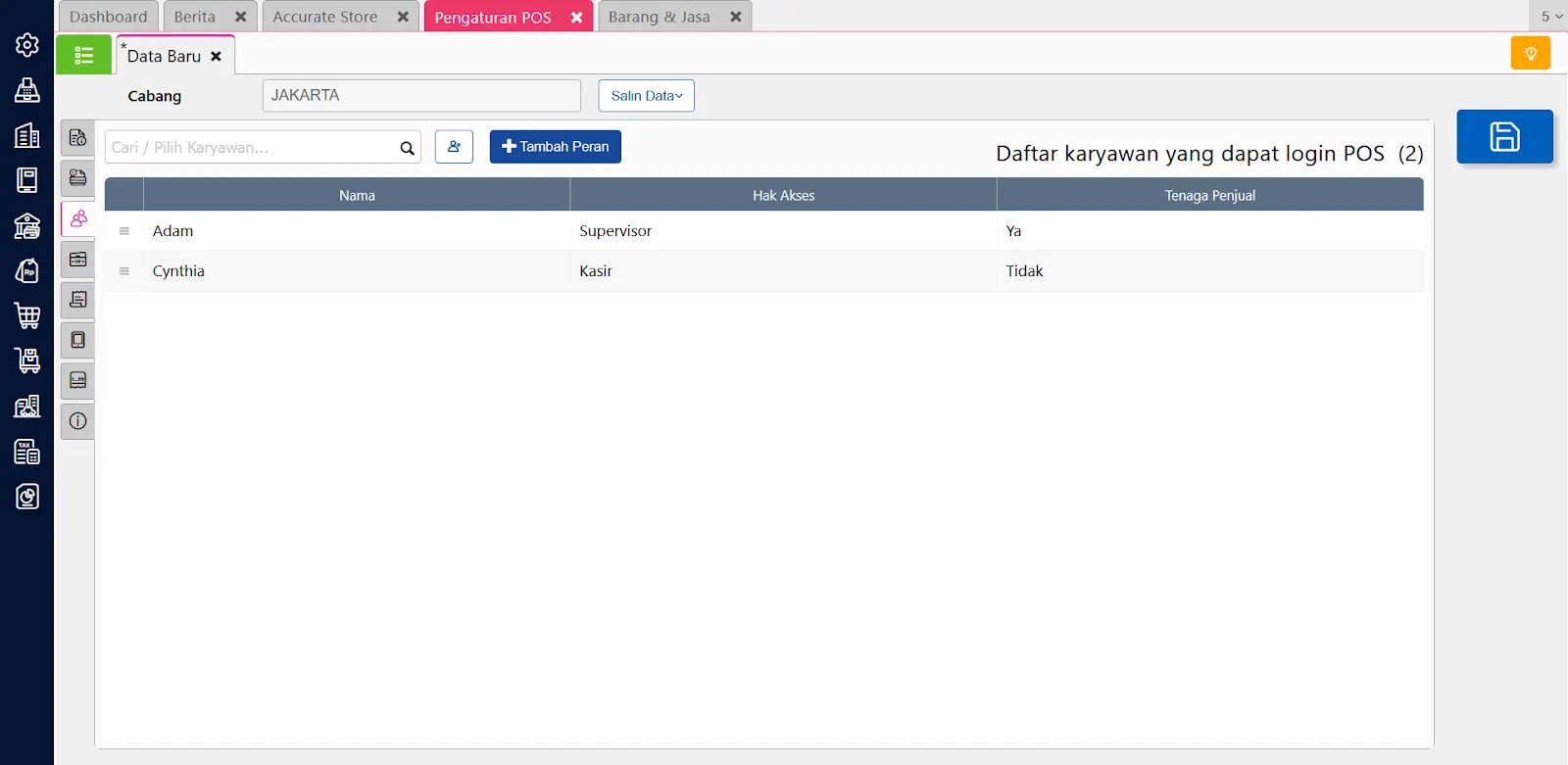Open the shopping cart sales module icon

tap(27, 315)
